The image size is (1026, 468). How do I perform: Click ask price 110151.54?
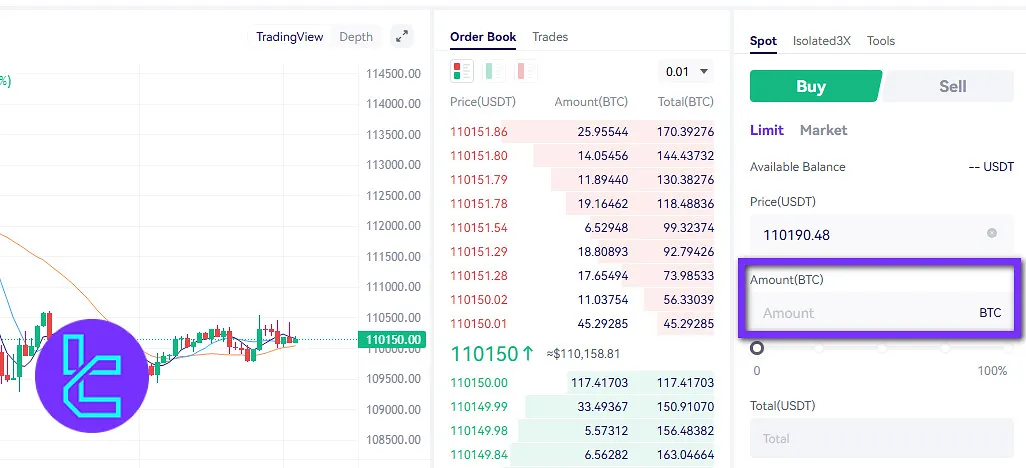(479, 228)
